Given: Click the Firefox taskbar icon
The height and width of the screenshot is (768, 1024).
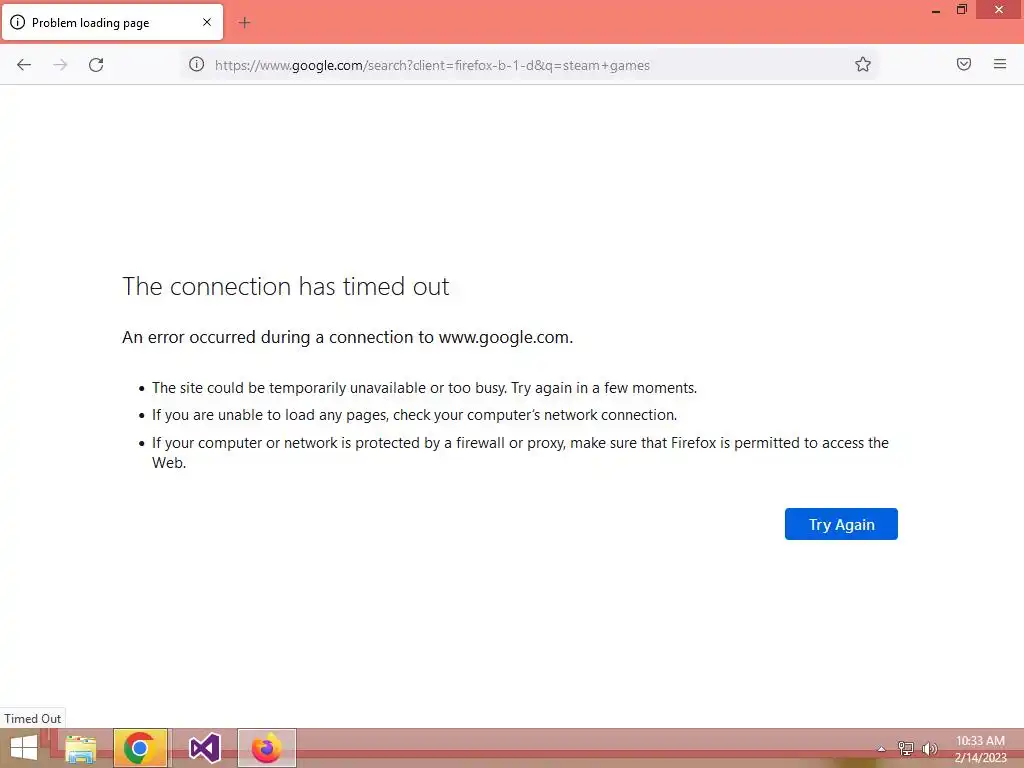Looking at the screenshot, I should coord(266,748).
